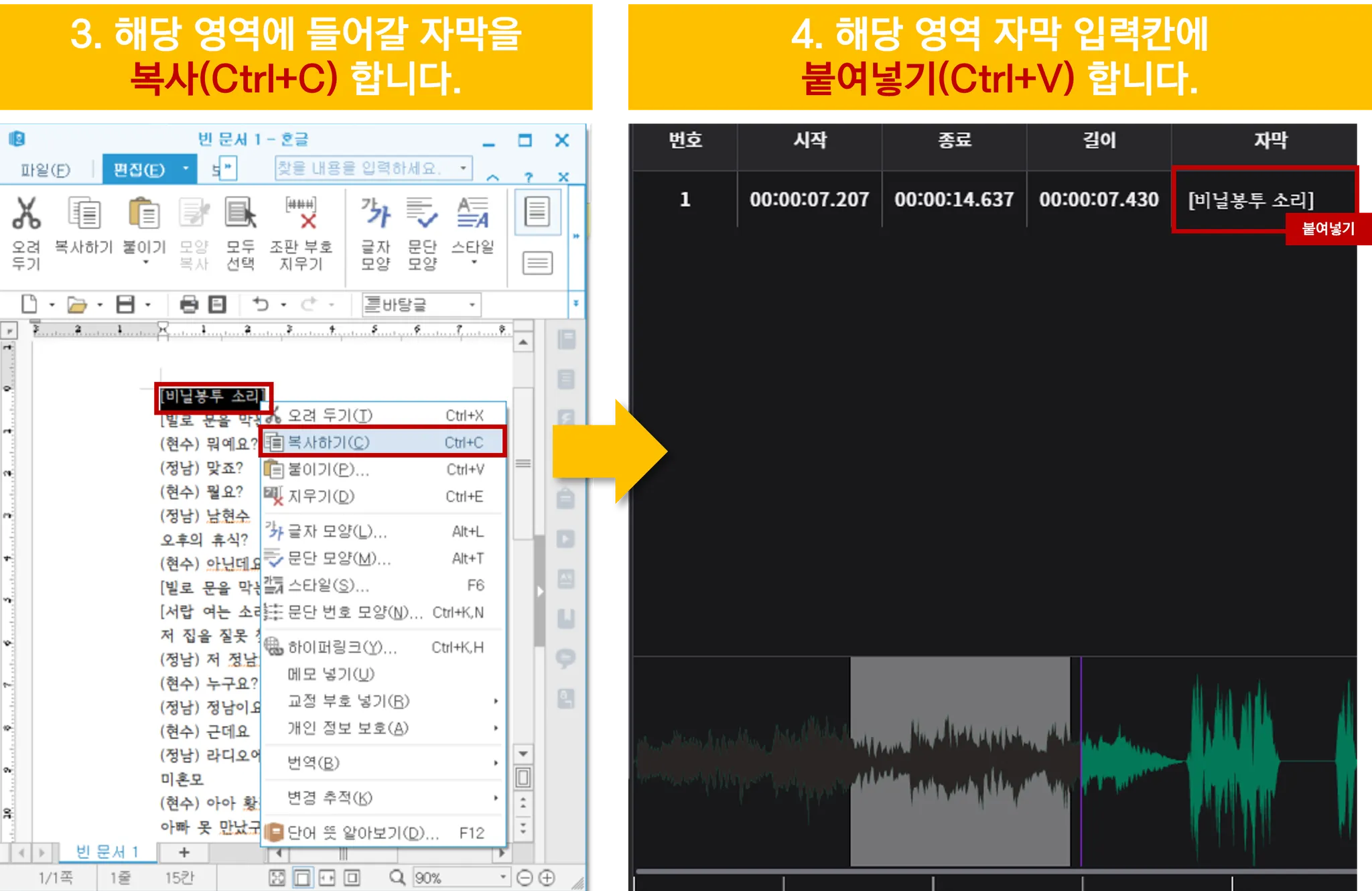Click the Paste (붙이기) clipboard icon

click(143, 214)
